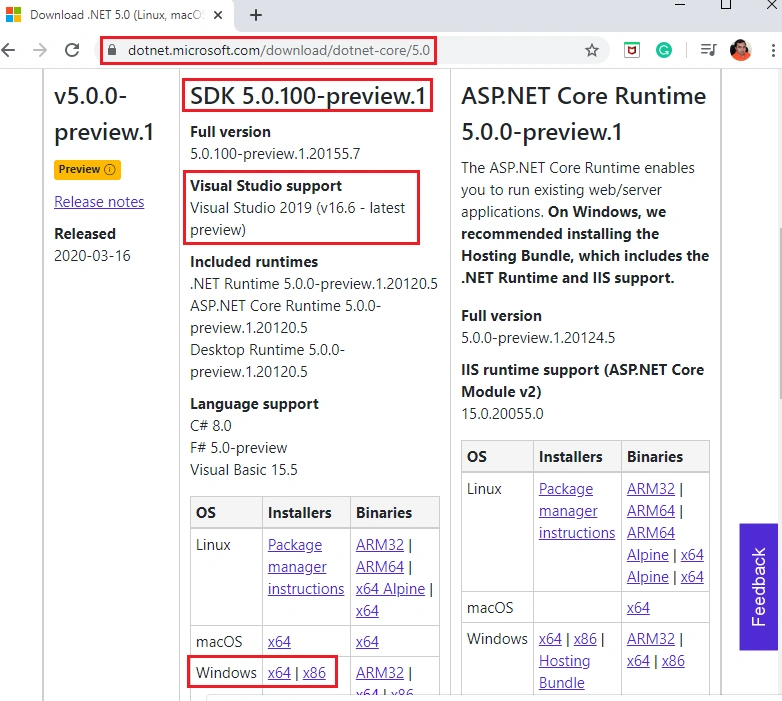Click the ASP.NET Core Runtime 5.0.0-preview.1 heading

tap(584, 114)
